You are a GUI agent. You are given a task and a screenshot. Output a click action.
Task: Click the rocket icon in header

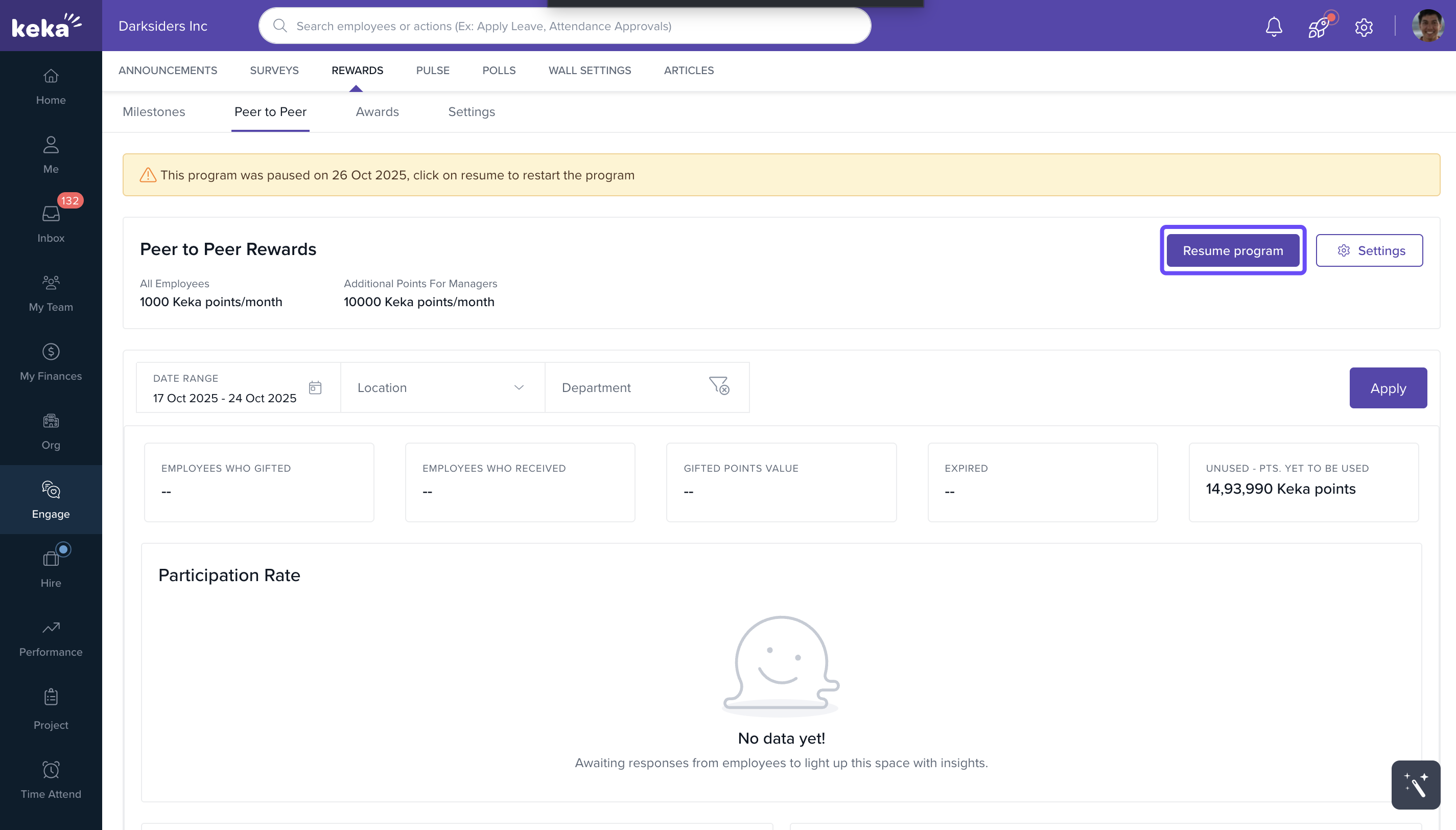click(1319, 27)
